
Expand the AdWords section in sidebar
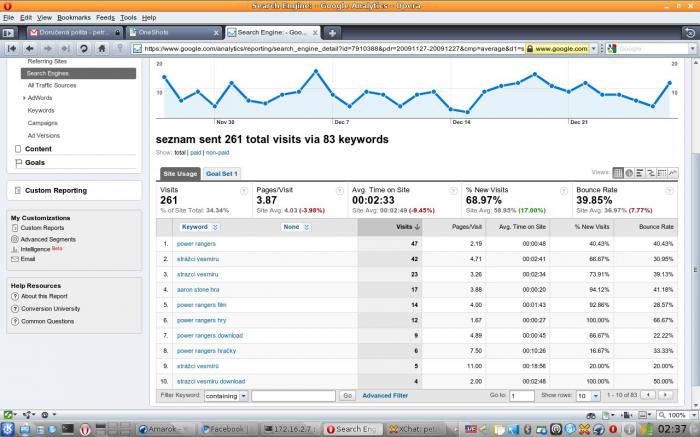(x=24, y=98)
